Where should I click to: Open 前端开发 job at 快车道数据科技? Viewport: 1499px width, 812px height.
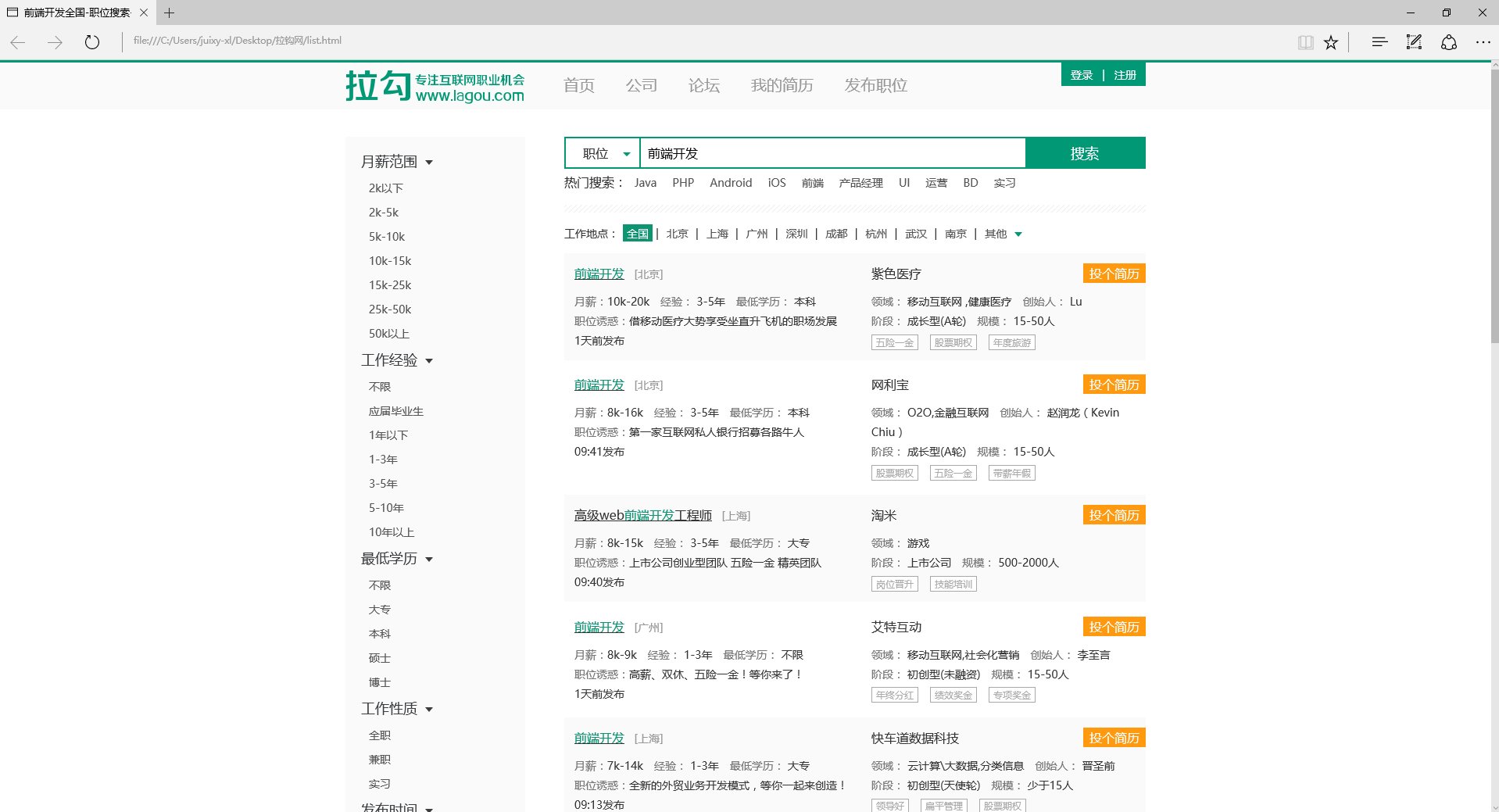[599, 739]
